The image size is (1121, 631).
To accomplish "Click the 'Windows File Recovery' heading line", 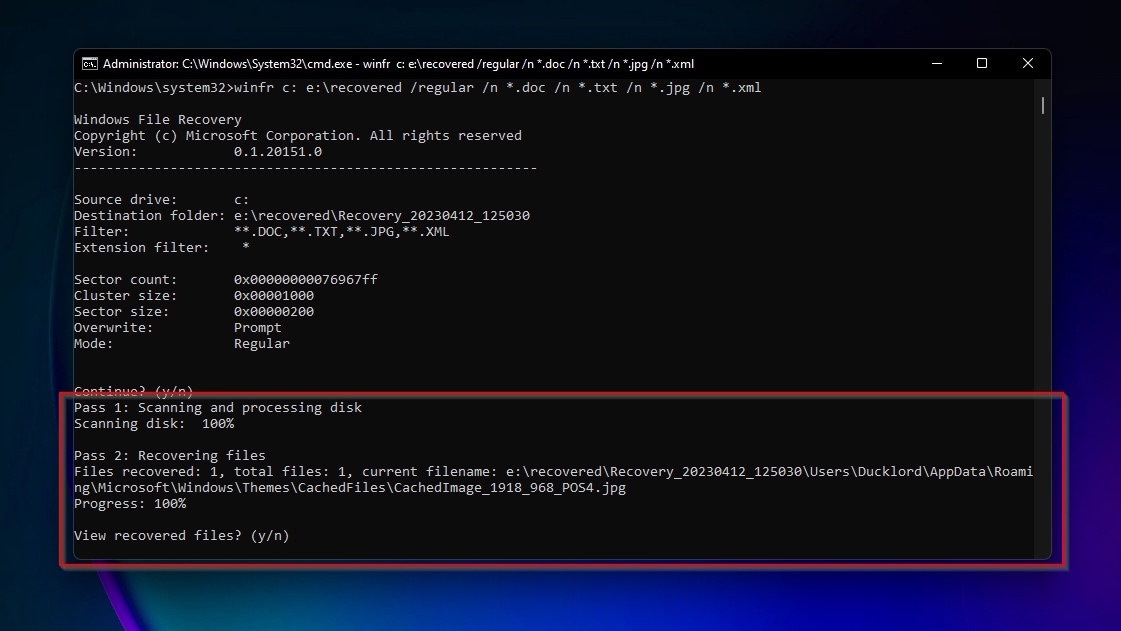I will coord(157,119).
